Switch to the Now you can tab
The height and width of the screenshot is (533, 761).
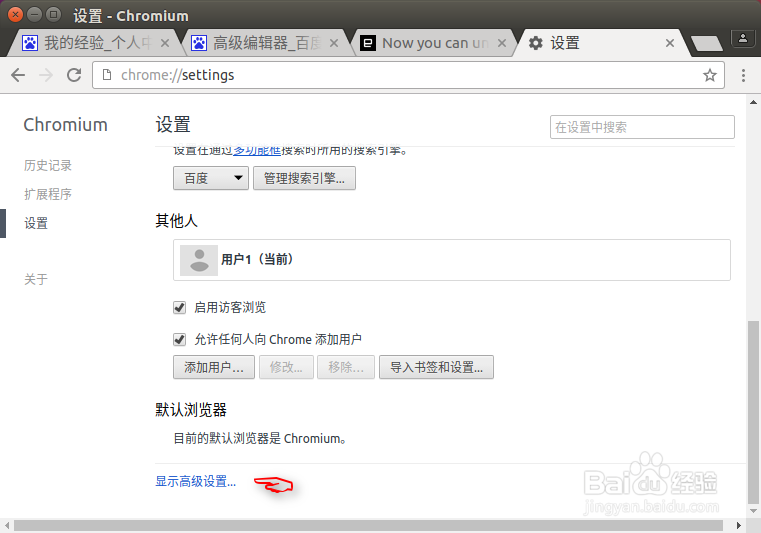pos(433,43)
